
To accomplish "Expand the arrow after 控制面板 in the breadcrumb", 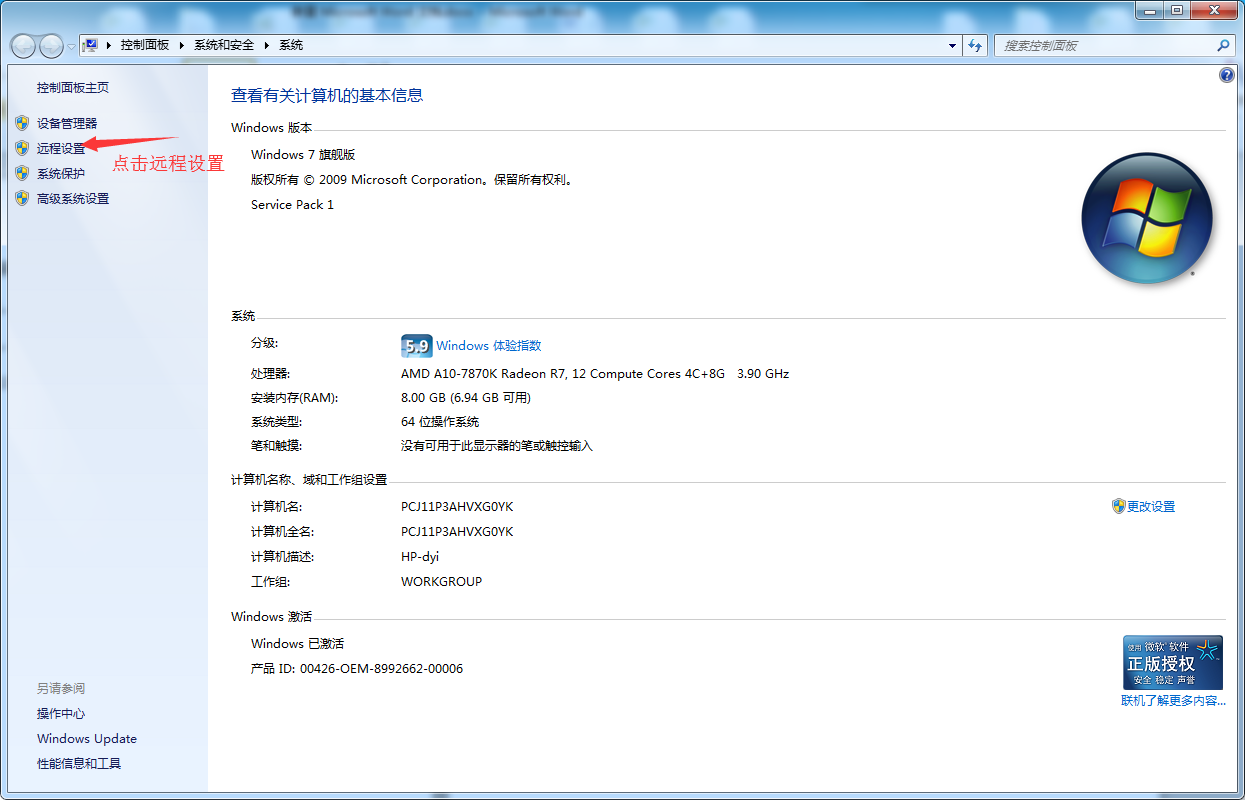I will (182, 46).
